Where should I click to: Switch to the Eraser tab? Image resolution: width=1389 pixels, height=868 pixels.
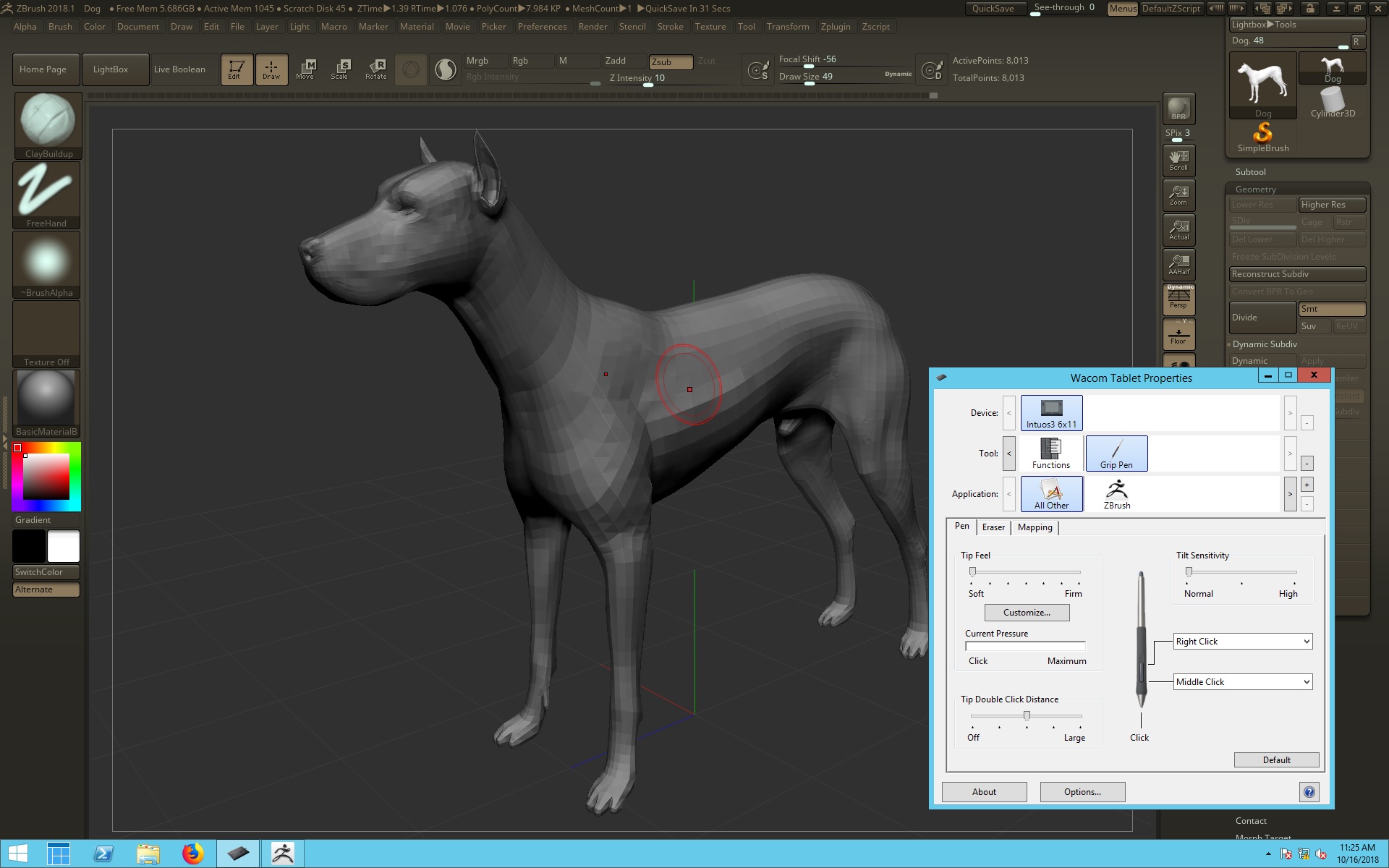(x=993, y=527)
